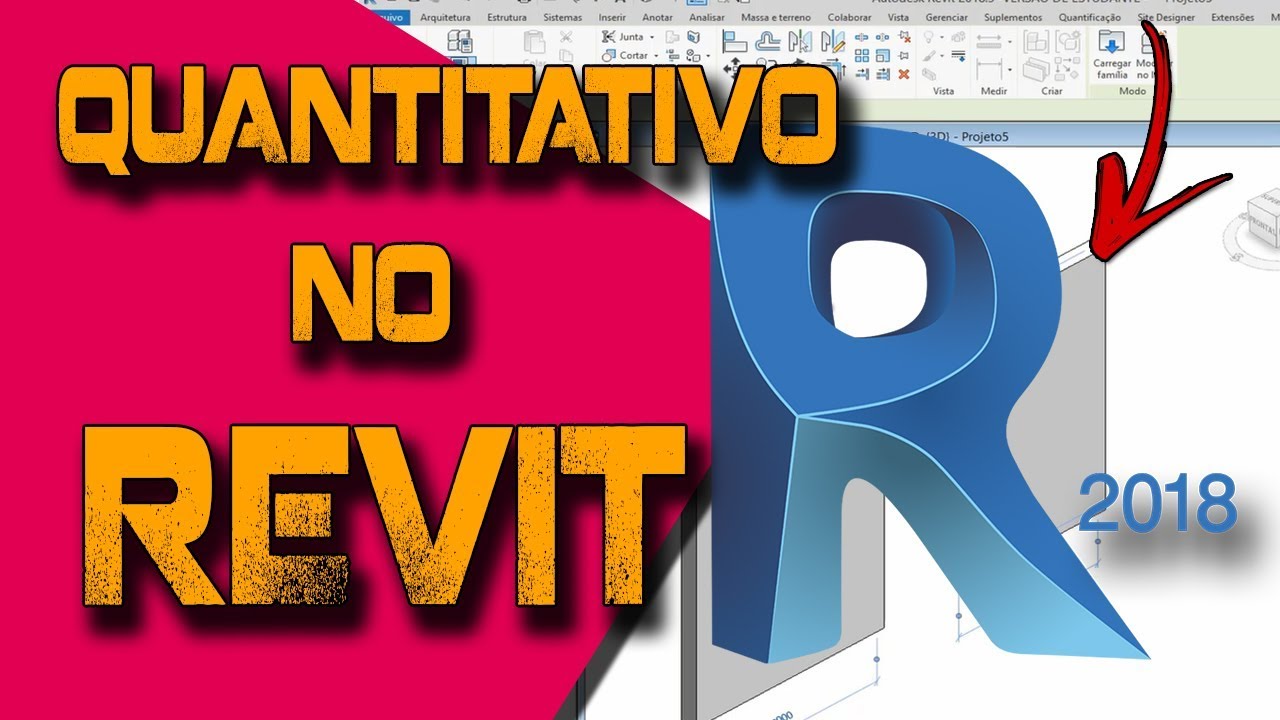Select Split with gap tool
The height and width of the screenshot is (720, 1280).
pos(882,37)
